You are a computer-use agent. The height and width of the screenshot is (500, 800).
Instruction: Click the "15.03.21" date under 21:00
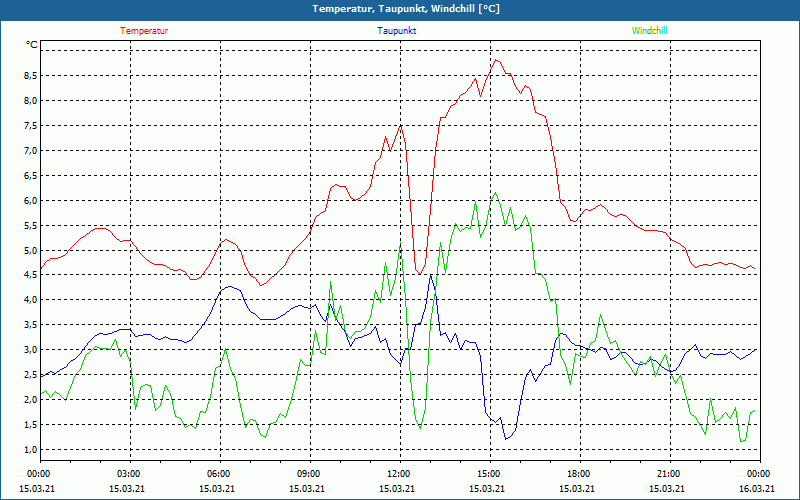667,488
